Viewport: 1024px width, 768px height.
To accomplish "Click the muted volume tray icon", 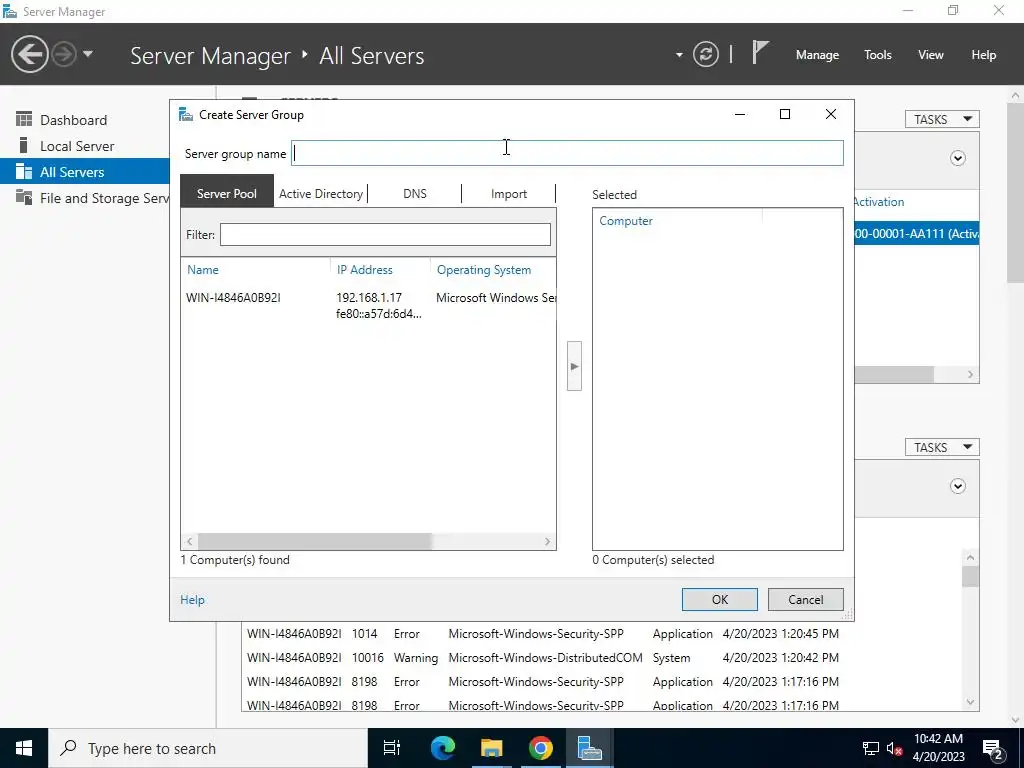I will coord(894,748).
